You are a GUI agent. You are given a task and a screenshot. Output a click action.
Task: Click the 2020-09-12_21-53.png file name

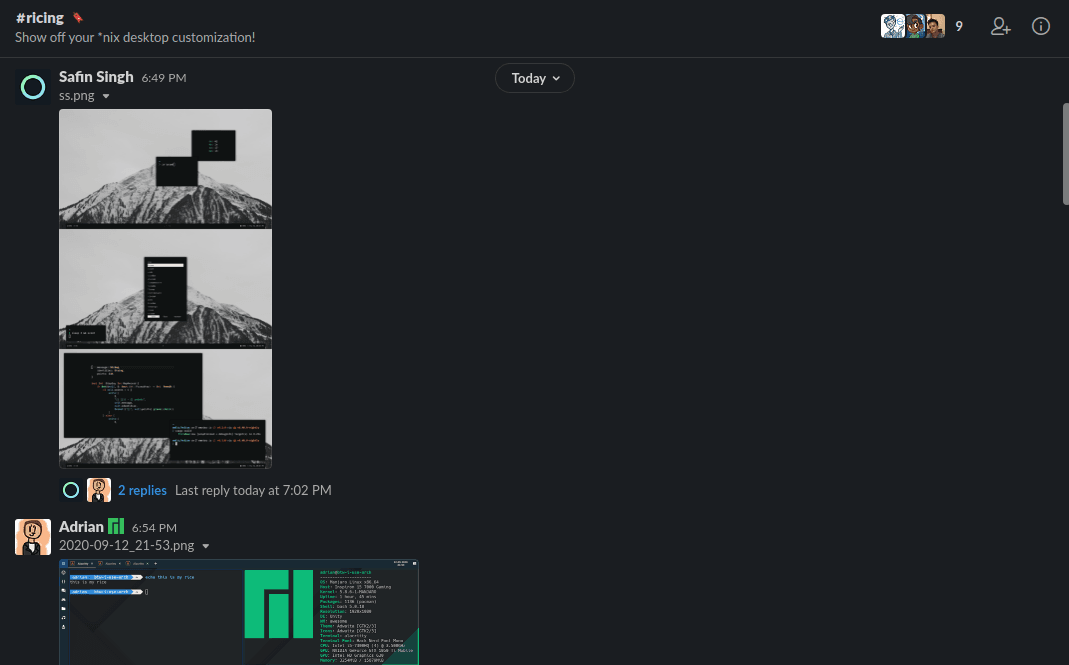click(126, 546)
